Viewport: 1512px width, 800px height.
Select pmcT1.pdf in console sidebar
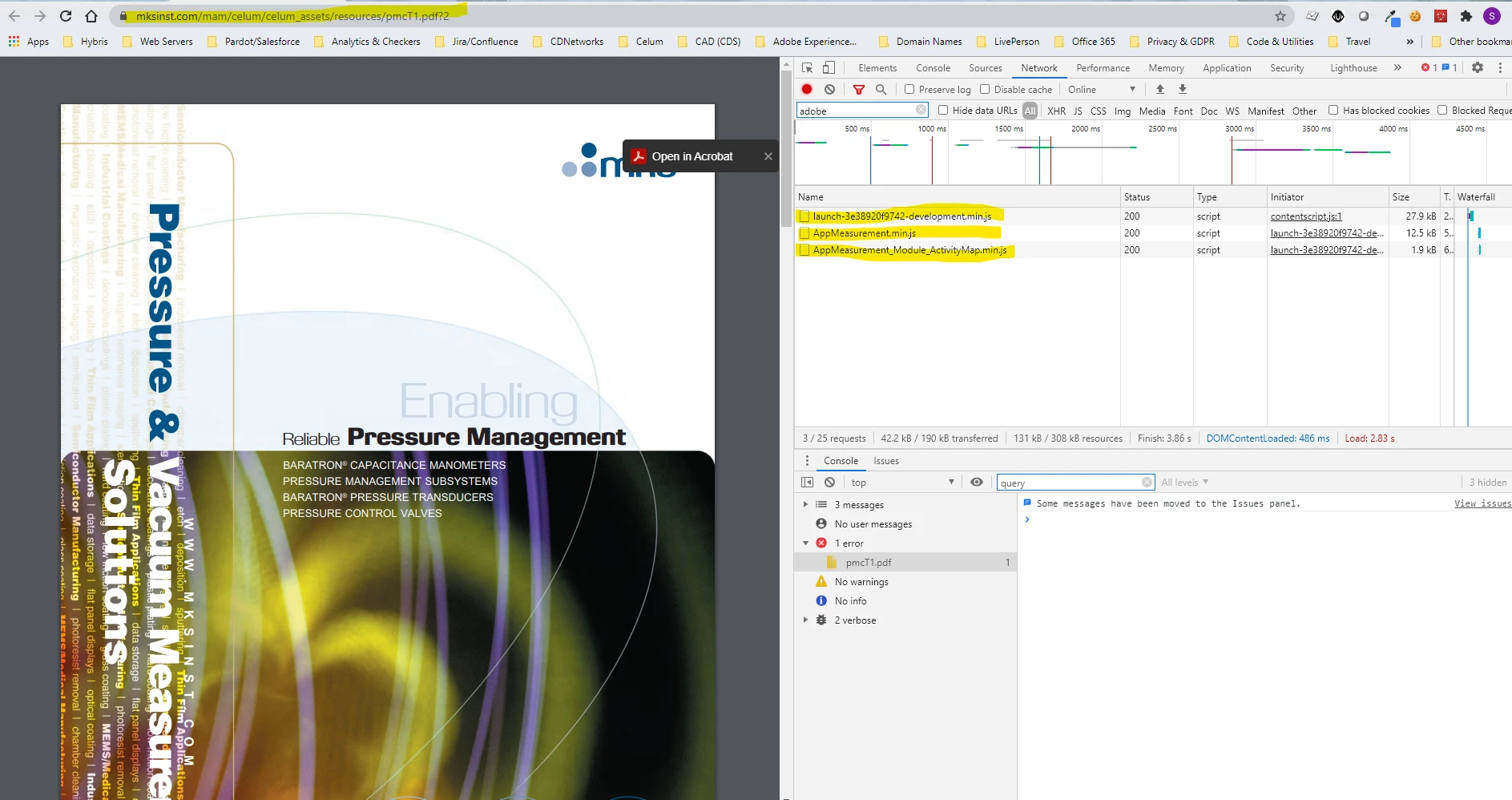tap(905, 562)
